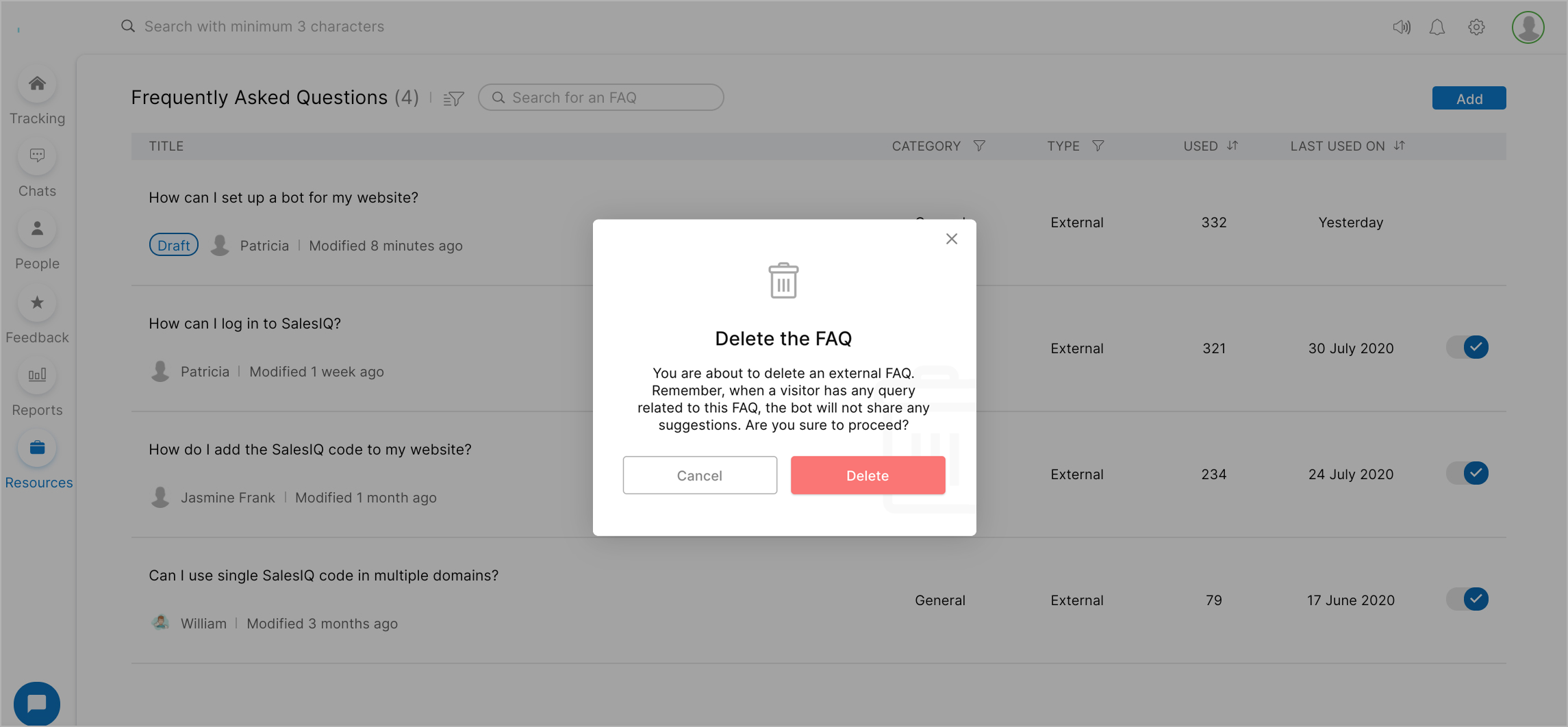Click the Resources label in the sidebar
Screen dimensions: 1568x727
tap(39, 483)
